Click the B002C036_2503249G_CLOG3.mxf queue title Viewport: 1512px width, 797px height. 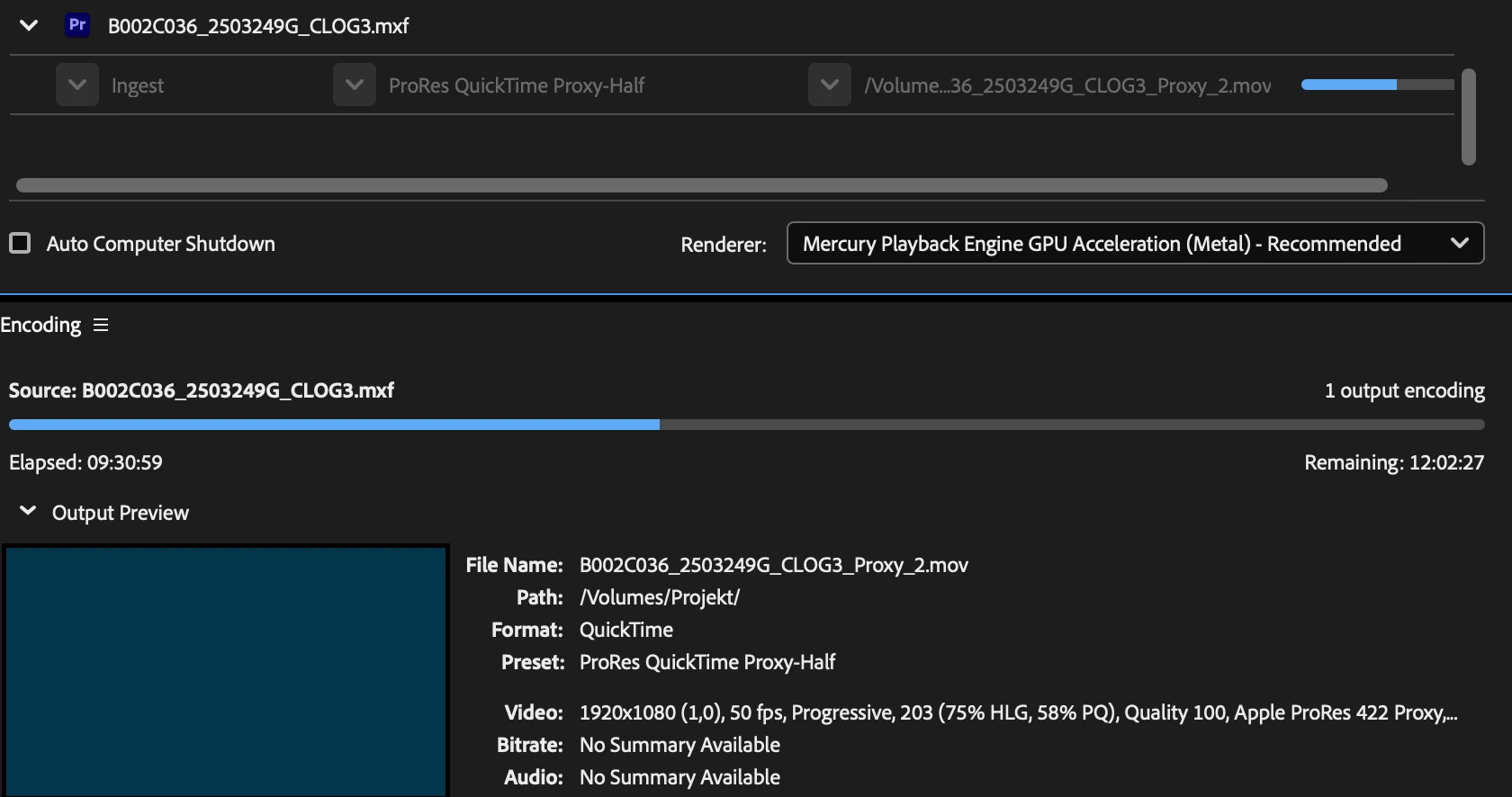(258, 26)
